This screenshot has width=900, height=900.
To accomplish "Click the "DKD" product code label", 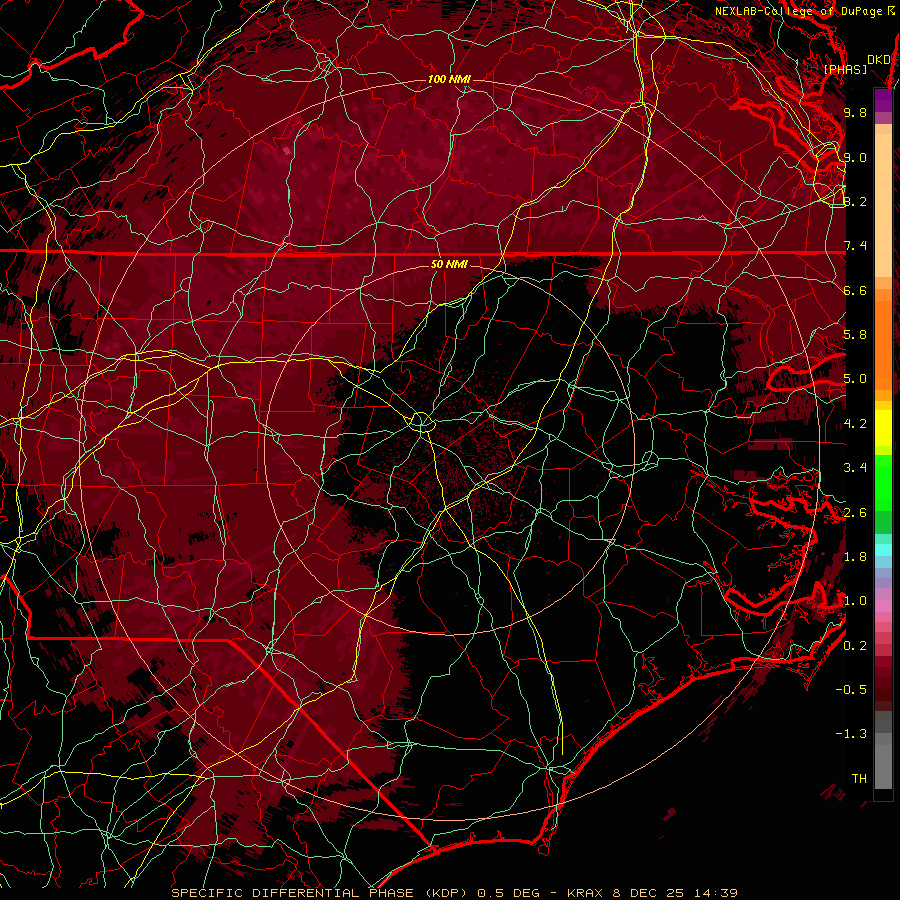I will 878,60.
